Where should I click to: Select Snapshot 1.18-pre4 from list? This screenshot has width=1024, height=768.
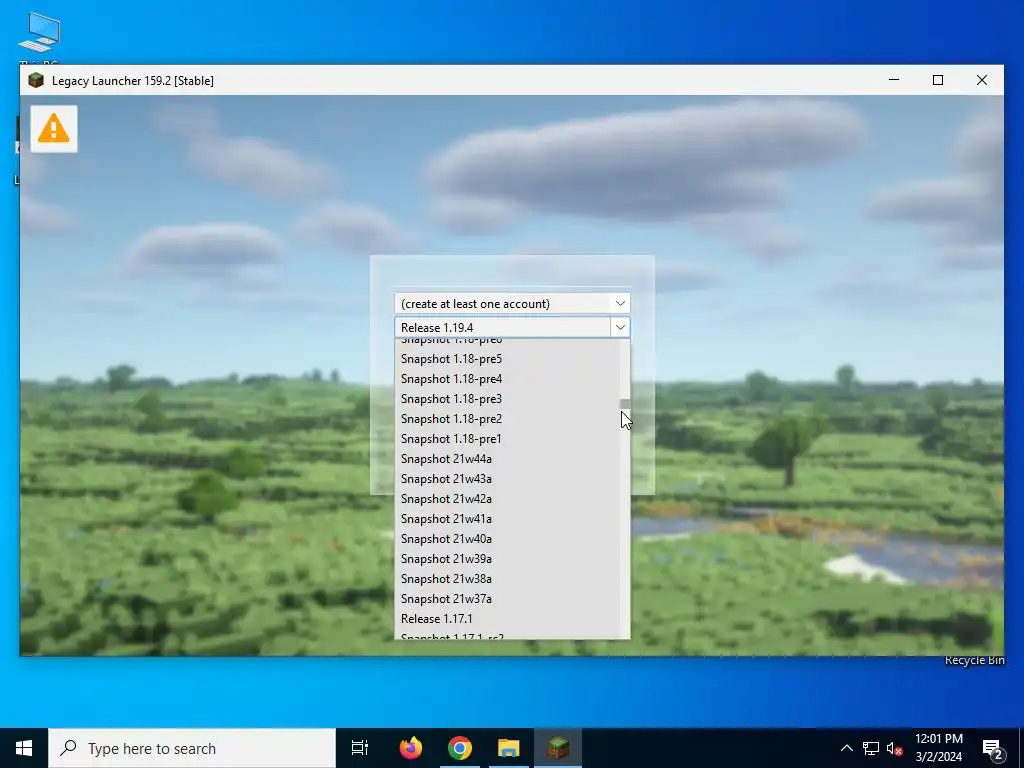[507, 379]
